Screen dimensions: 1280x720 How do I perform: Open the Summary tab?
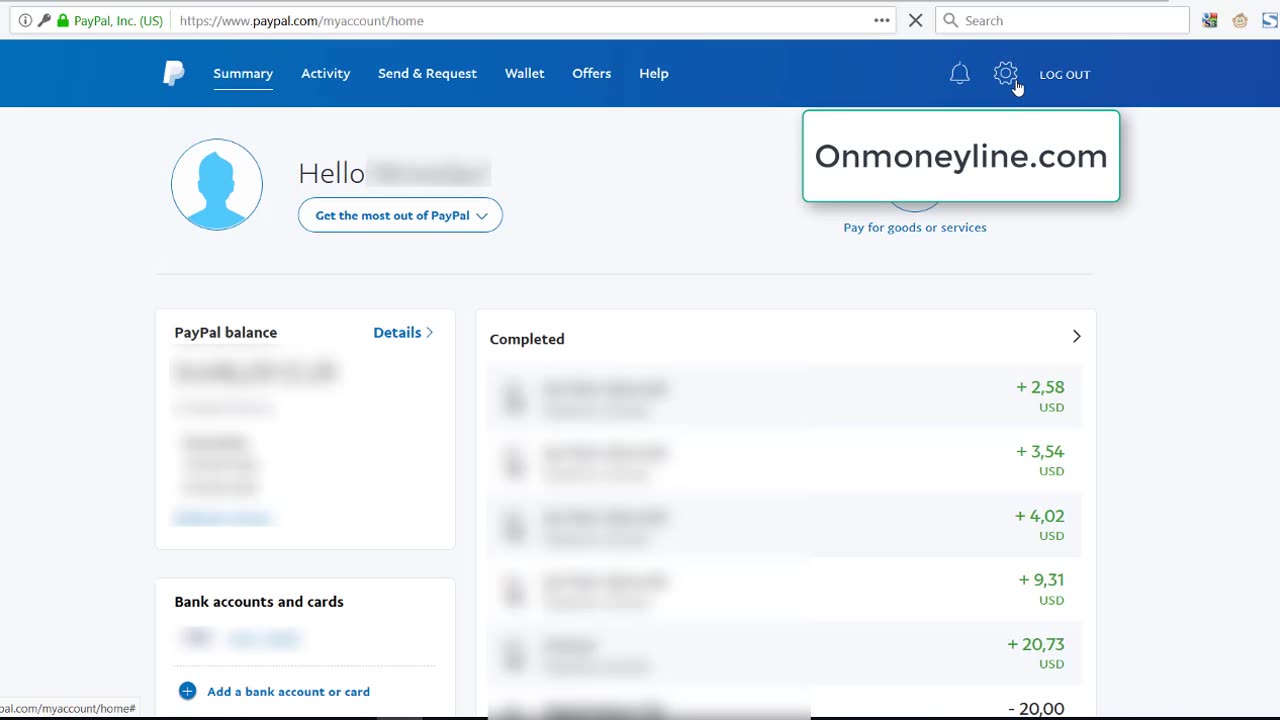click(x=243, y=73)
